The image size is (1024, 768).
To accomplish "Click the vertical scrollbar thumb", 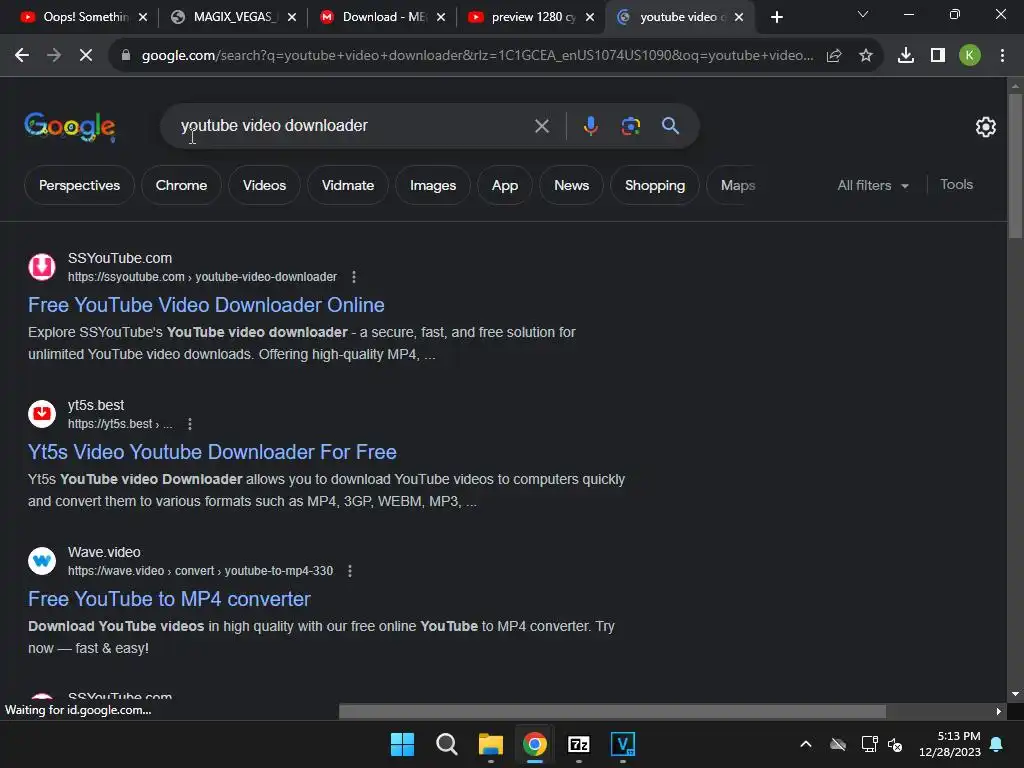I will click(1015, 166).
